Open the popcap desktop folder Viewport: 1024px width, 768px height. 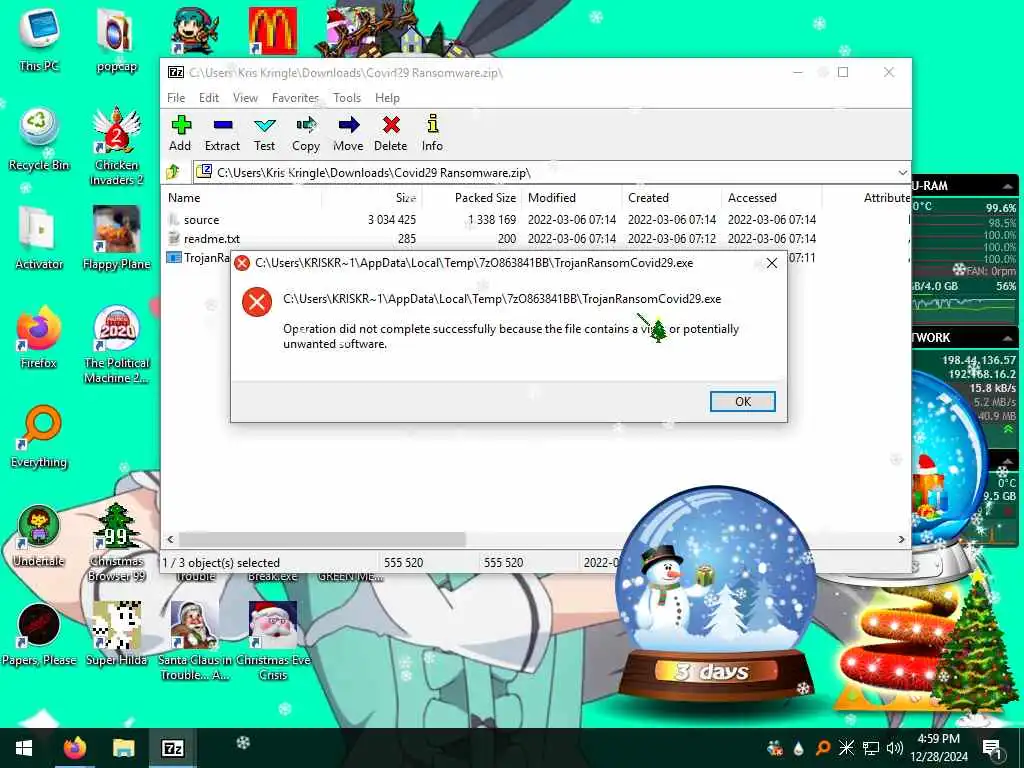point(116,39)
